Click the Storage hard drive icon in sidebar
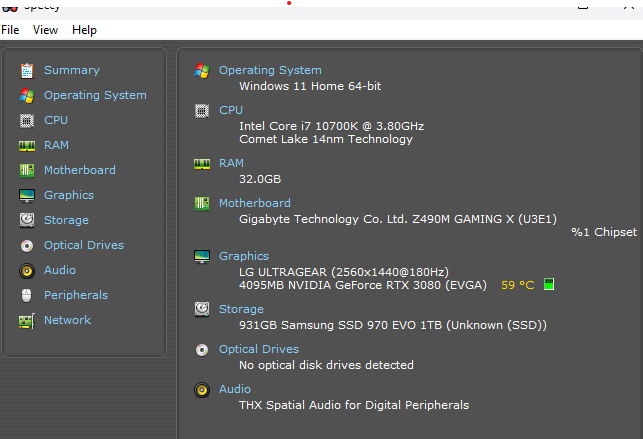 27,221
